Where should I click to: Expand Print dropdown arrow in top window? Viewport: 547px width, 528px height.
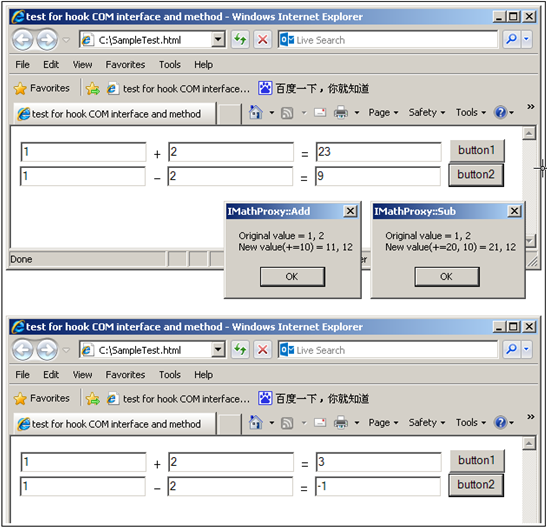pos(357,113)
